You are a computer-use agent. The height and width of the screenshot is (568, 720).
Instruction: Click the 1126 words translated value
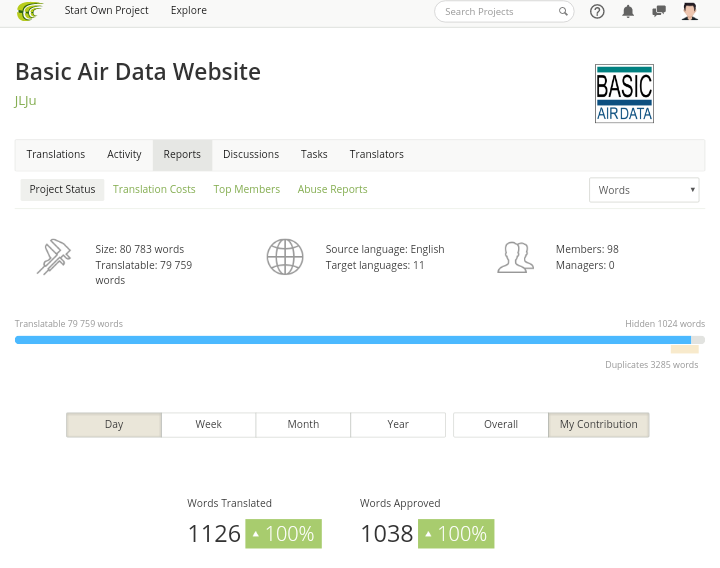click(x=214, y=534)
